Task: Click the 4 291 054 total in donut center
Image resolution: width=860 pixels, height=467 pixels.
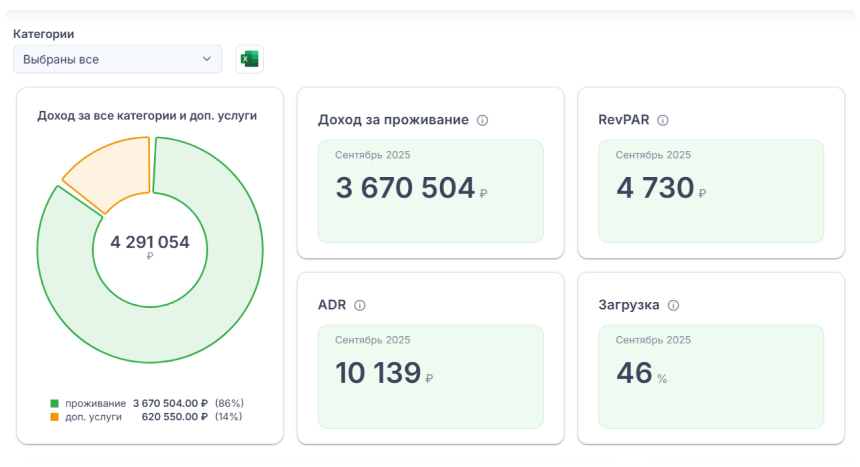Action: 150,242
